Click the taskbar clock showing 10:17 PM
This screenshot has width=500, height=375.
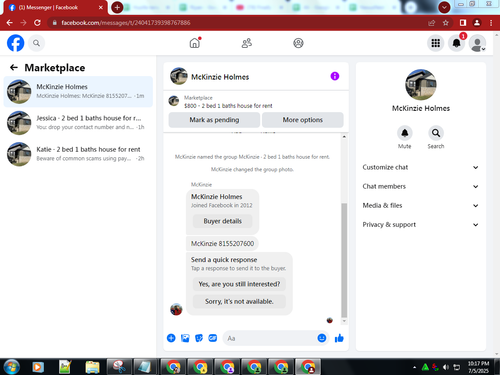[478, 367]
